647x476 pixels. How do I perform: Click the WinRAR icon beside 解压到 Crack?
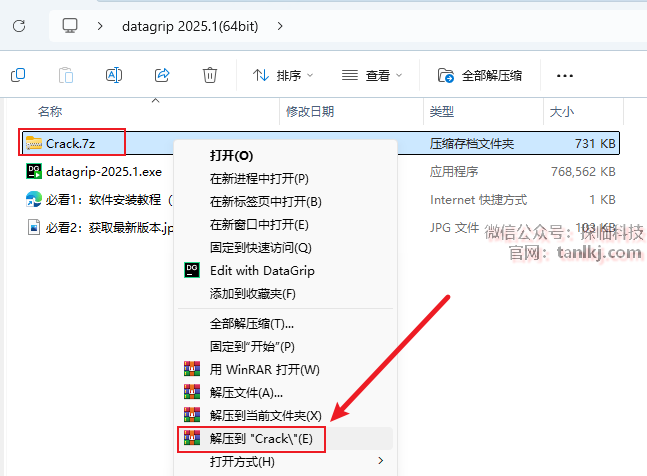(192, 438)
